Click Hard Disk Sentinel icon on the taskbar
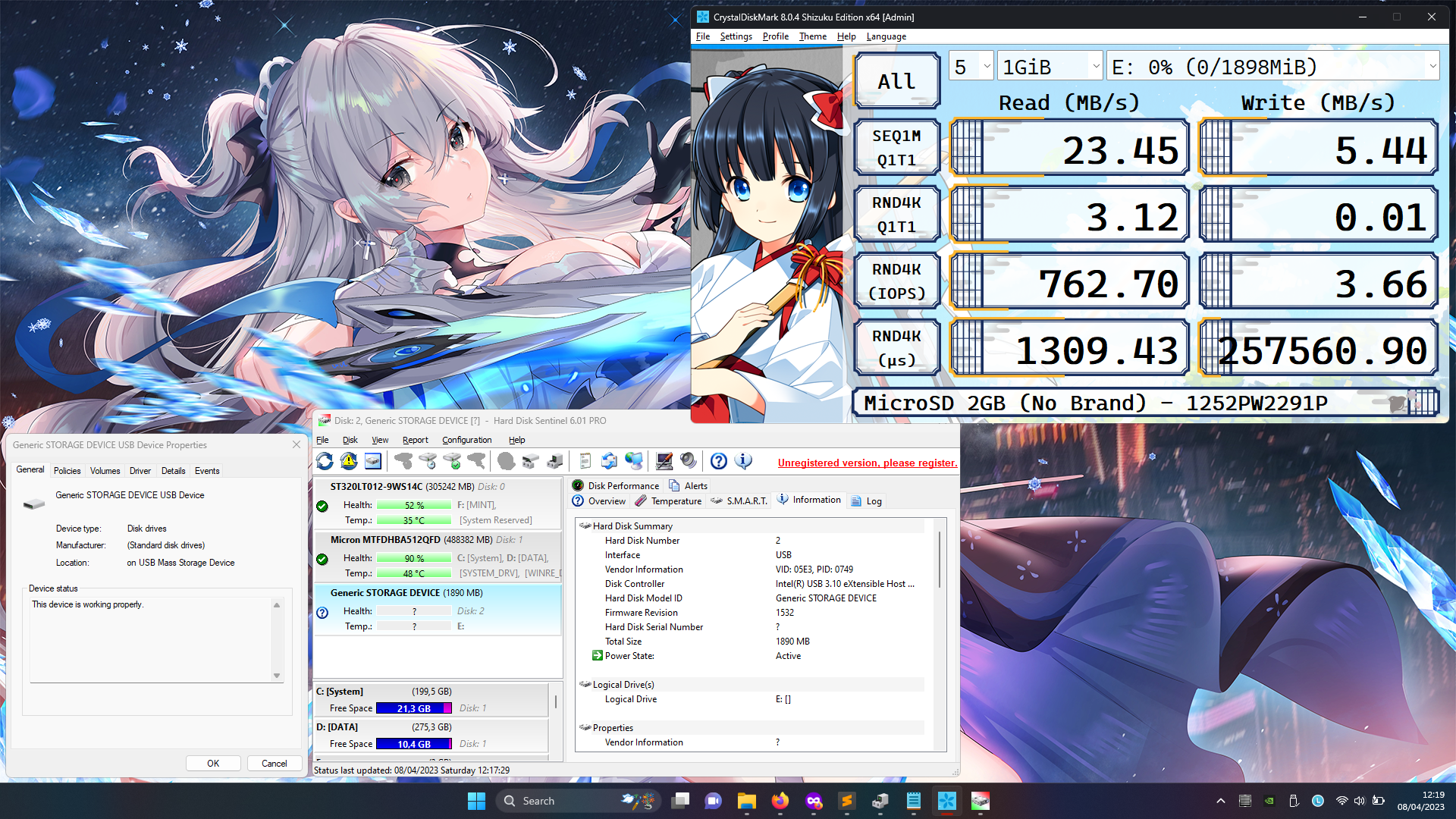 point(980,801)
